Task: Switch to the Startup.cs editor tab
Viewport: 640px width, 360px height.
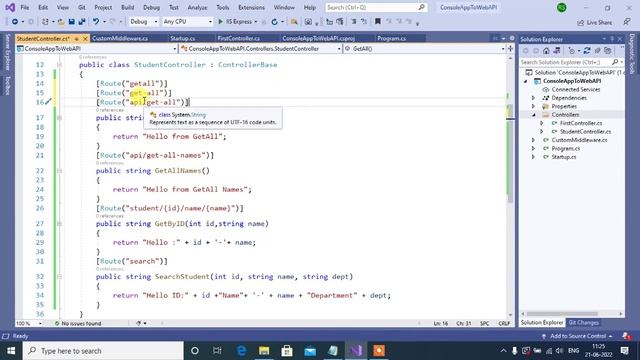Action: click(x=182, y=38)
